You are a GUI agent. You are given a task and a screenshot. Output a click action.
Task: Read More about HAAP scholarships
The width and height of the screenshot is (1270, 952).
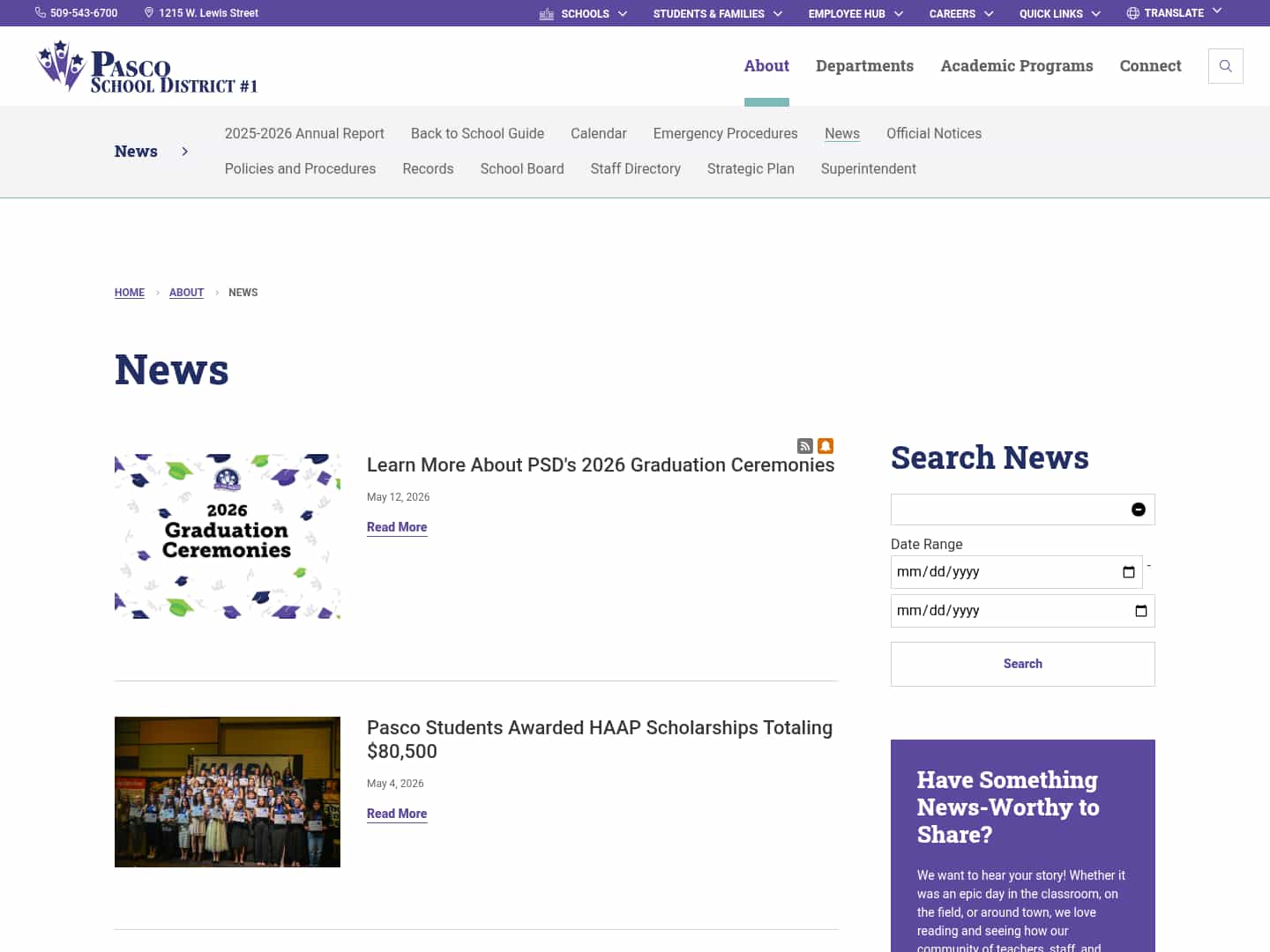click(x=397, y=814)
